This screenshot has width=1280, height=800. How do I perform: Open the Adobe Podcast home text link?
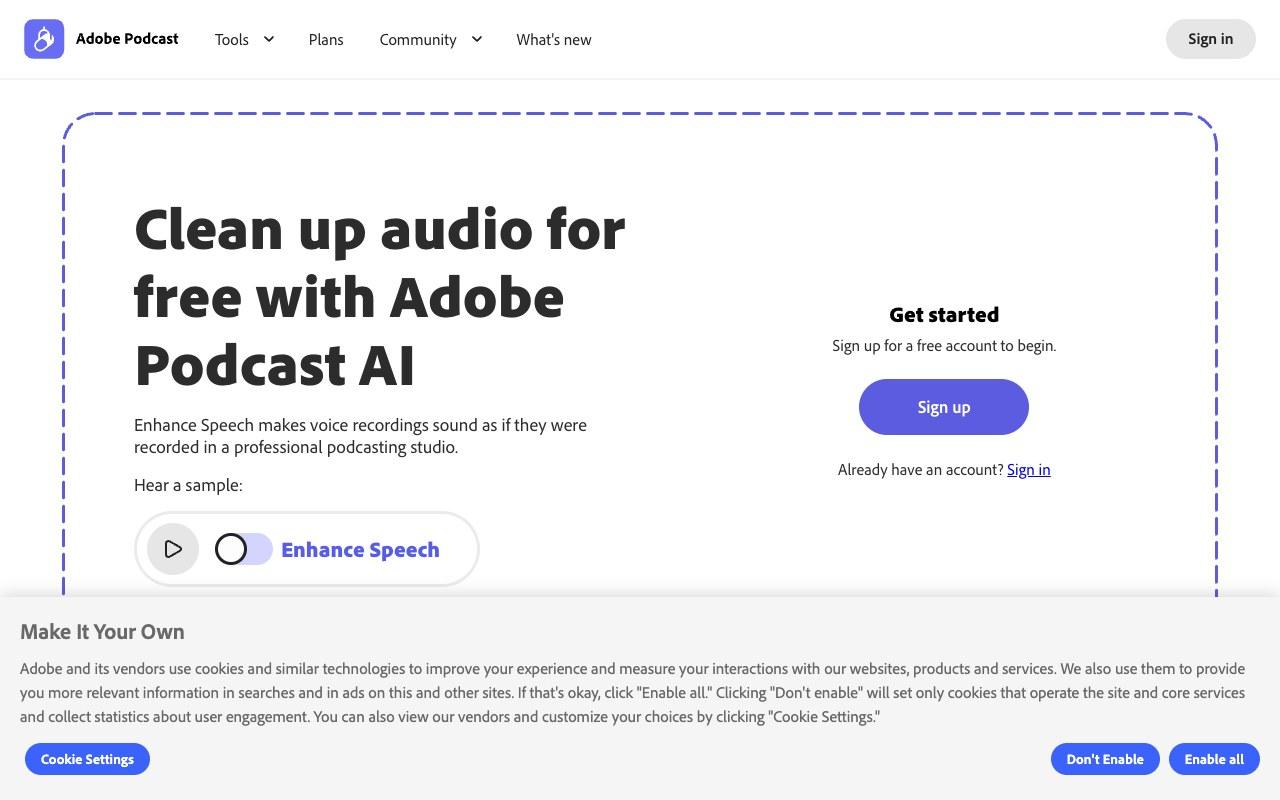127,39
